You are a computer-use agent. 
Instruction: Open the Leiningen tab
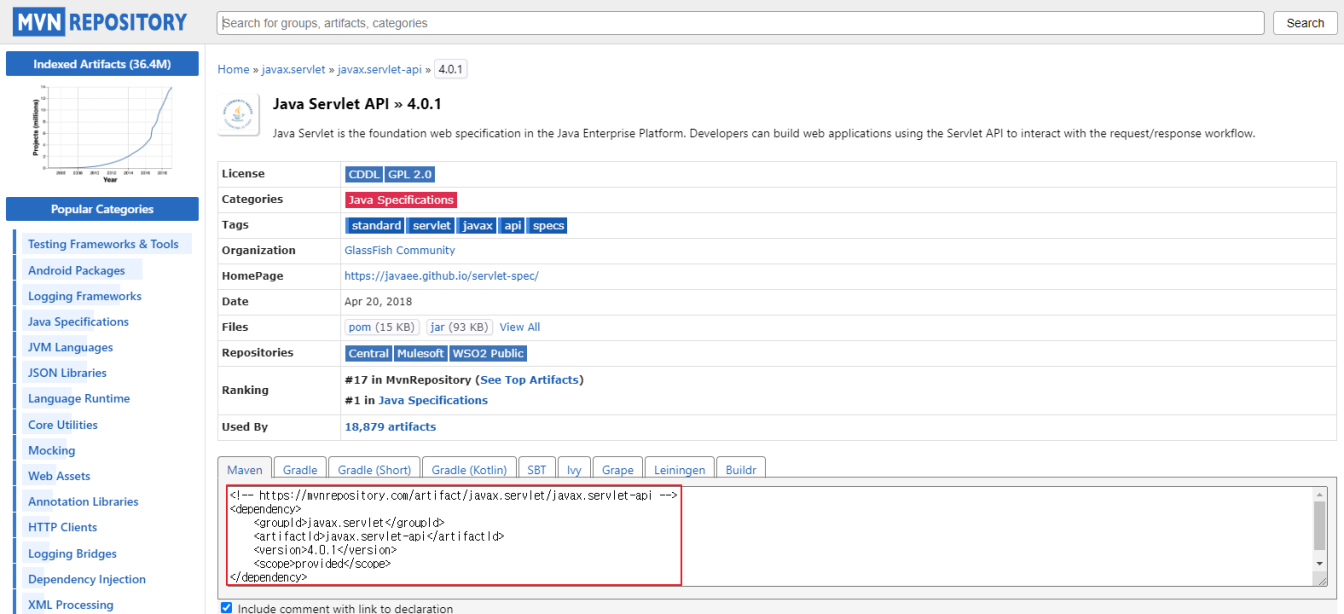(x=680, y=469)
